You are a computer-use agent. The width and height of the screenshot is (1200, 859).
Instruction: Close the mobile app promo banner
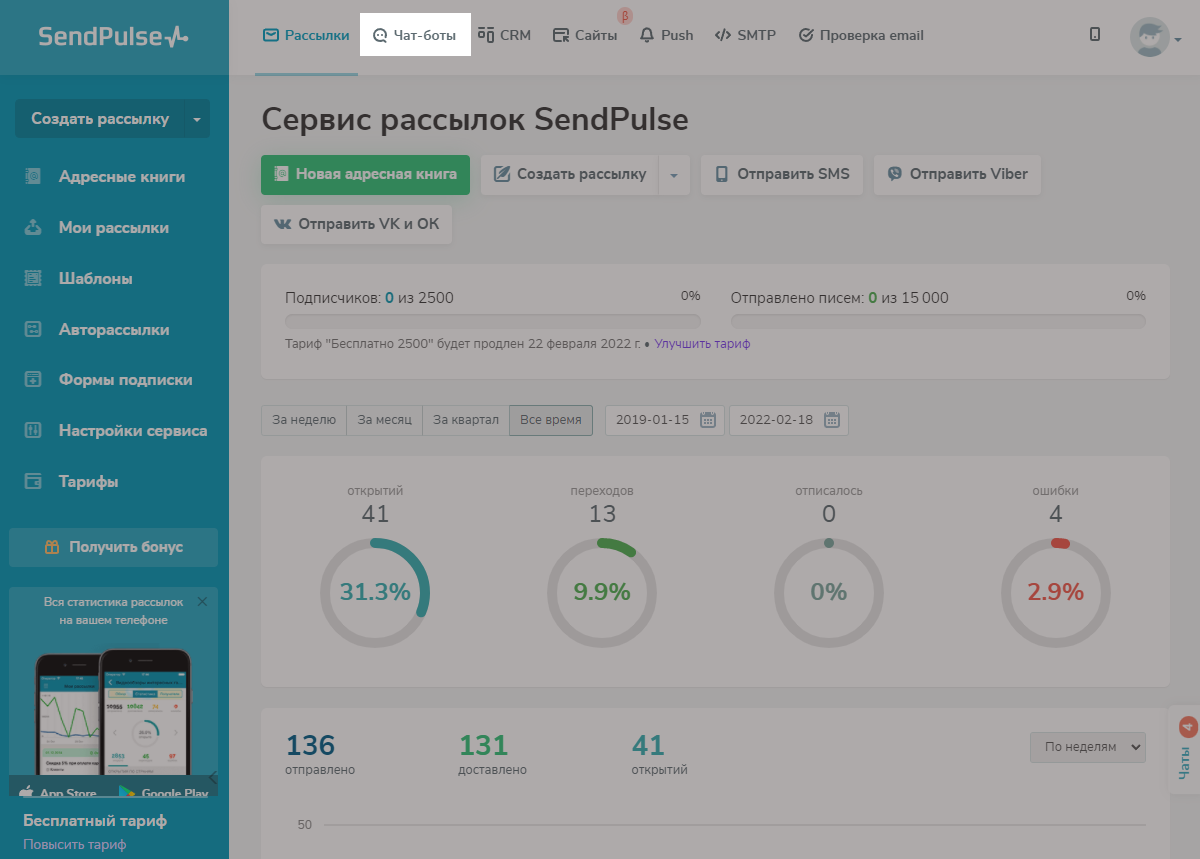202,602
